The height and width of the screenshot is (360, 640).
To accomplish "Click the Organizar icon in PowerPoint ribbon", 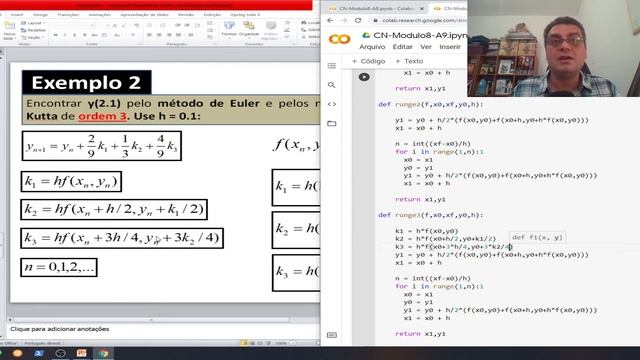I will tap(249, 29).
